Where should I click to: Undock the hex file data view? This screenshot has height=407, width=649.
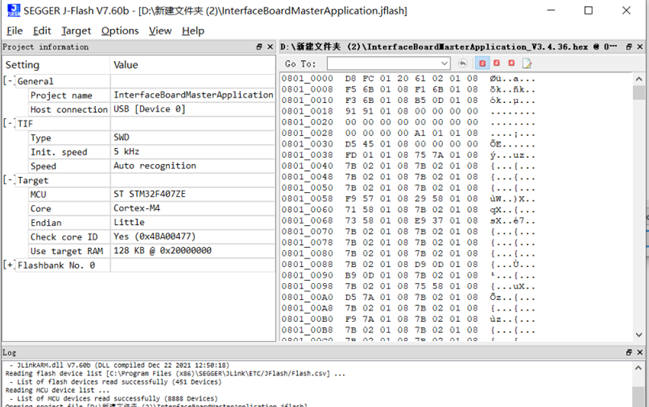click(x=627, y=47)
